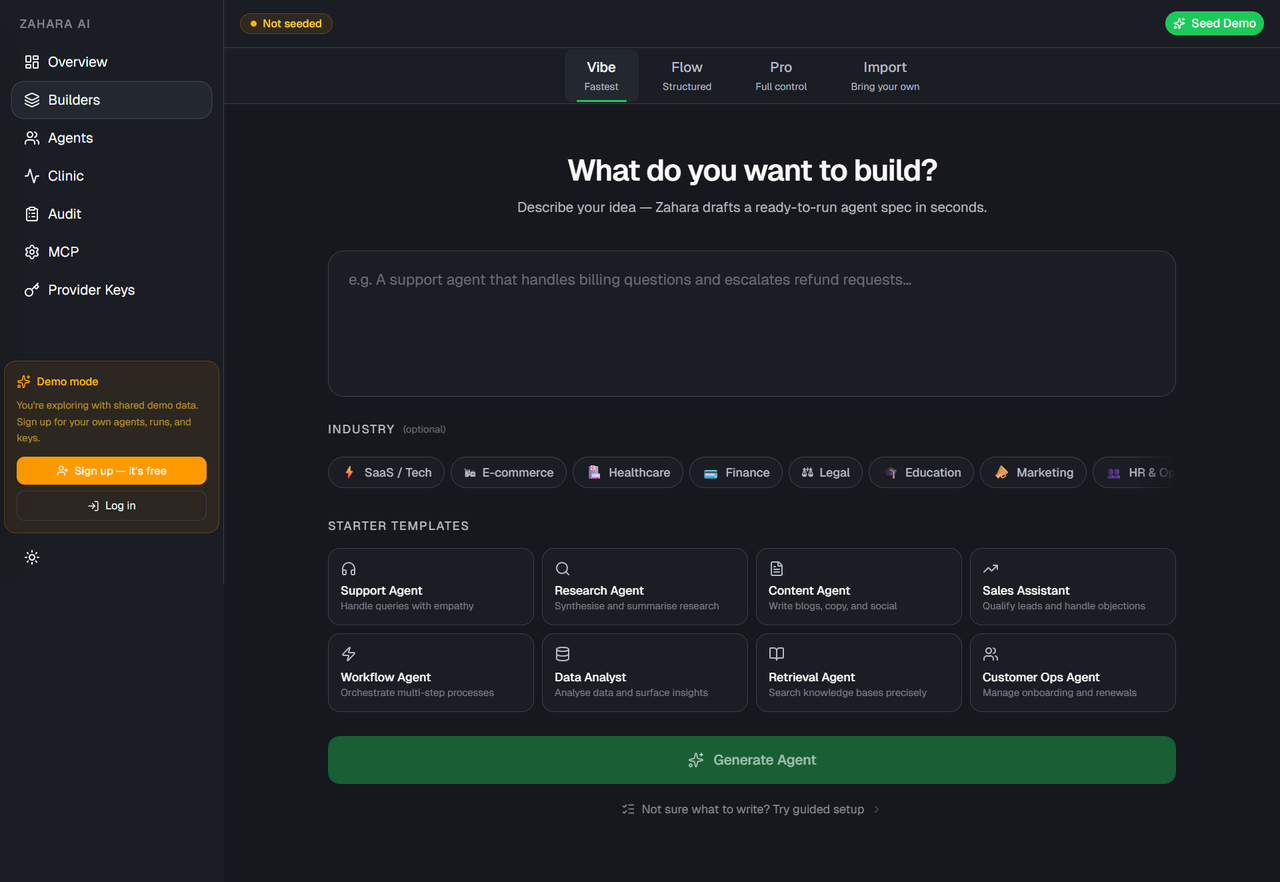Image resolution: width=1280 pixels, height=882 pixels.
Task: Click the Overview grid icon
Action: click(x=32, y=62)
